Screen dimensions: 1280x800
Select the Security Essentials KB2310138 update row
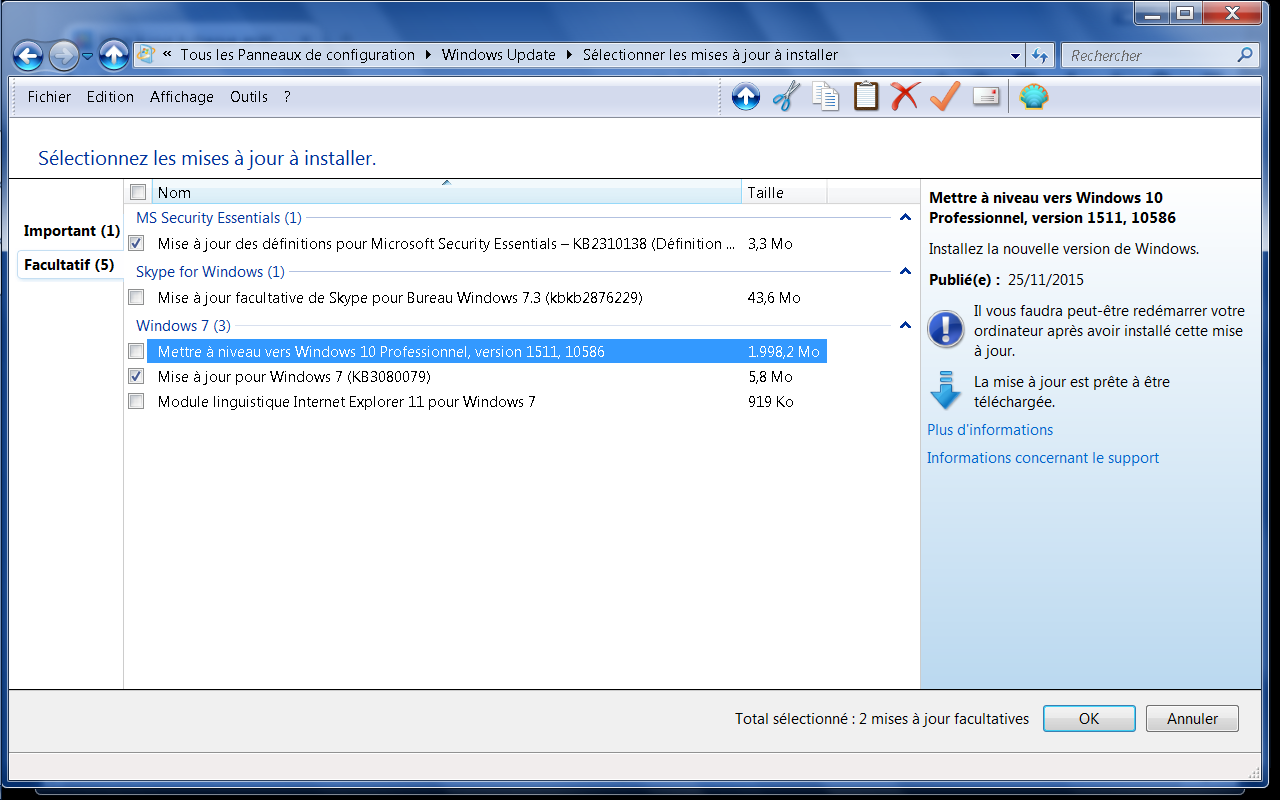pos(447,243)
